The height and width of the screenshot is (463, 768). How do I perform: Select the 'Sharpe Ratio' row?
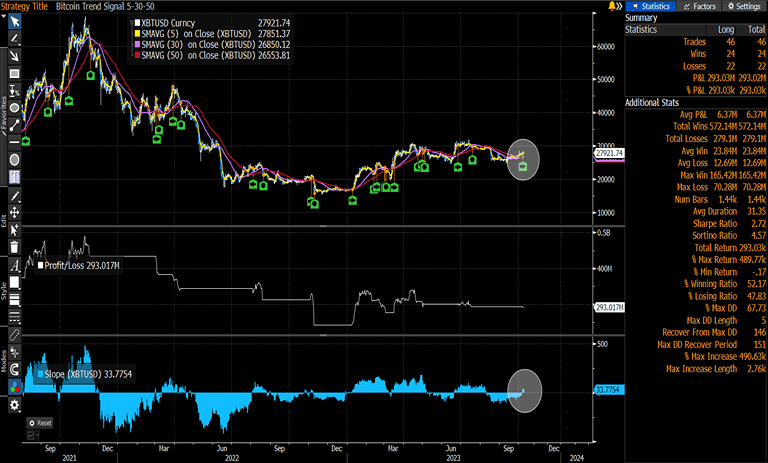click(696, 223)
